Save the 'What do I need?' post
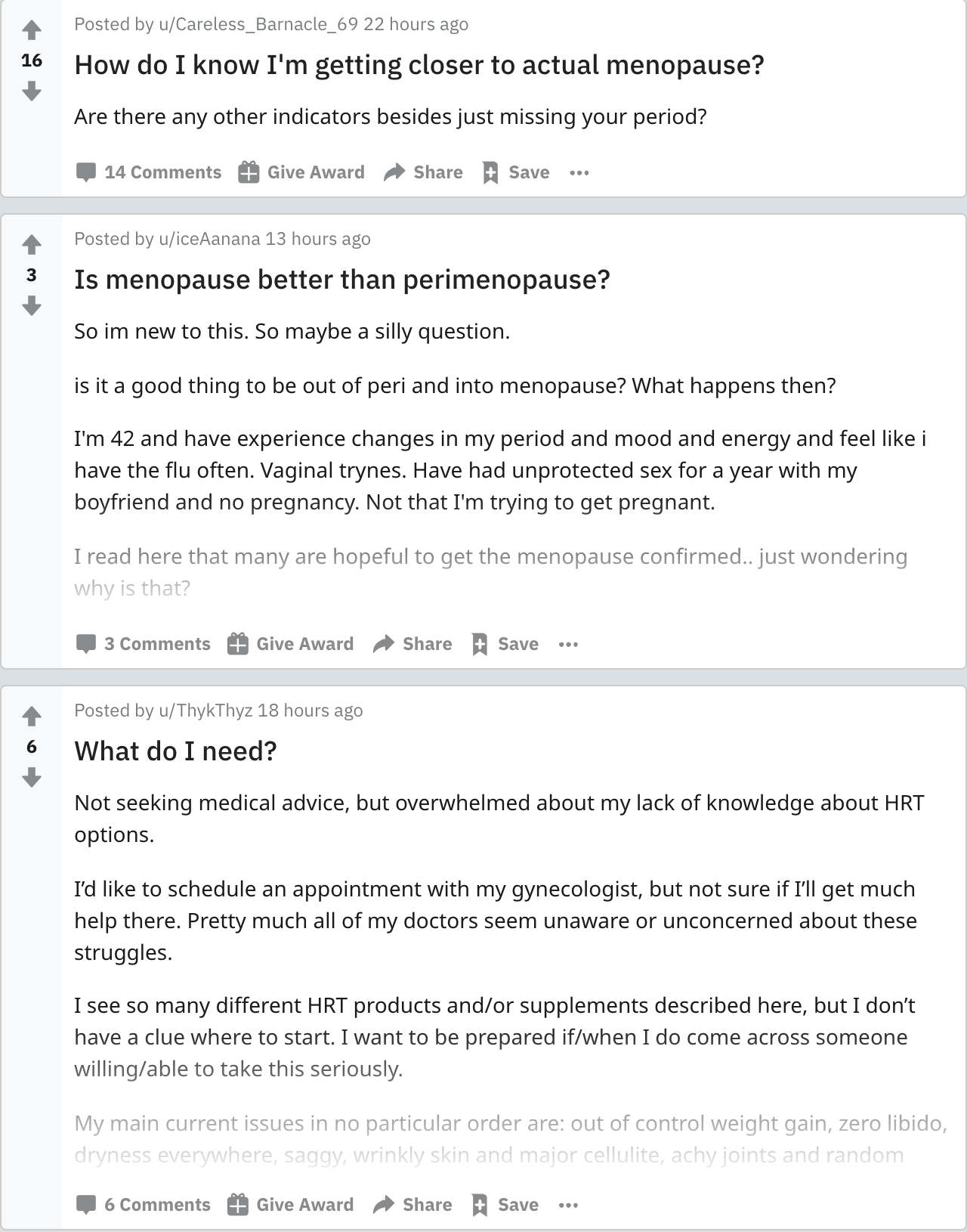The image size is (967, 1232). click(505, 1205)
